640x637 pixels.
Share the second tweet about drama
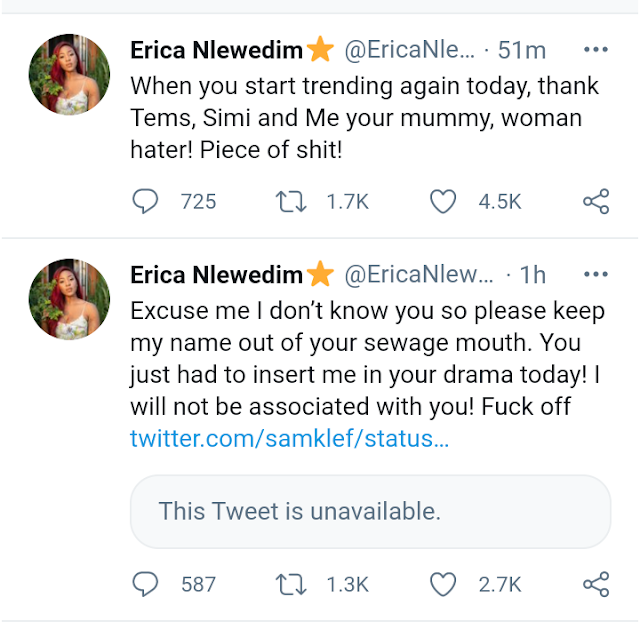coord(595,583)
